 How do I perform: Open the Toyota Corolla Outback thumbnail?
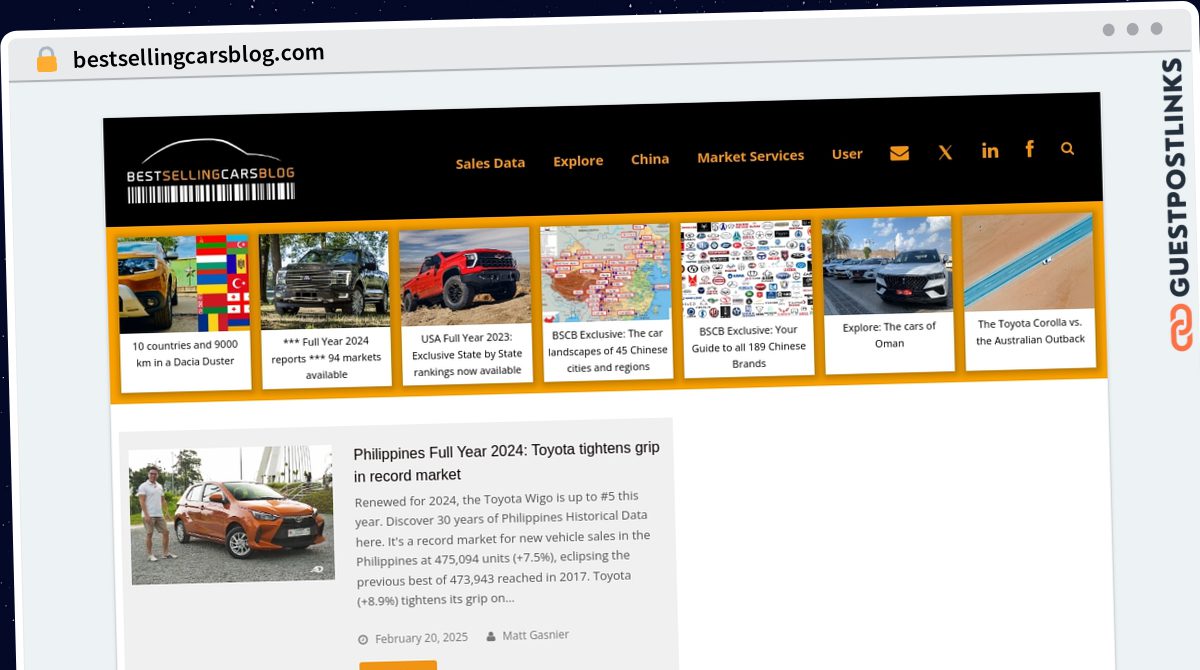click(1028, 261)
